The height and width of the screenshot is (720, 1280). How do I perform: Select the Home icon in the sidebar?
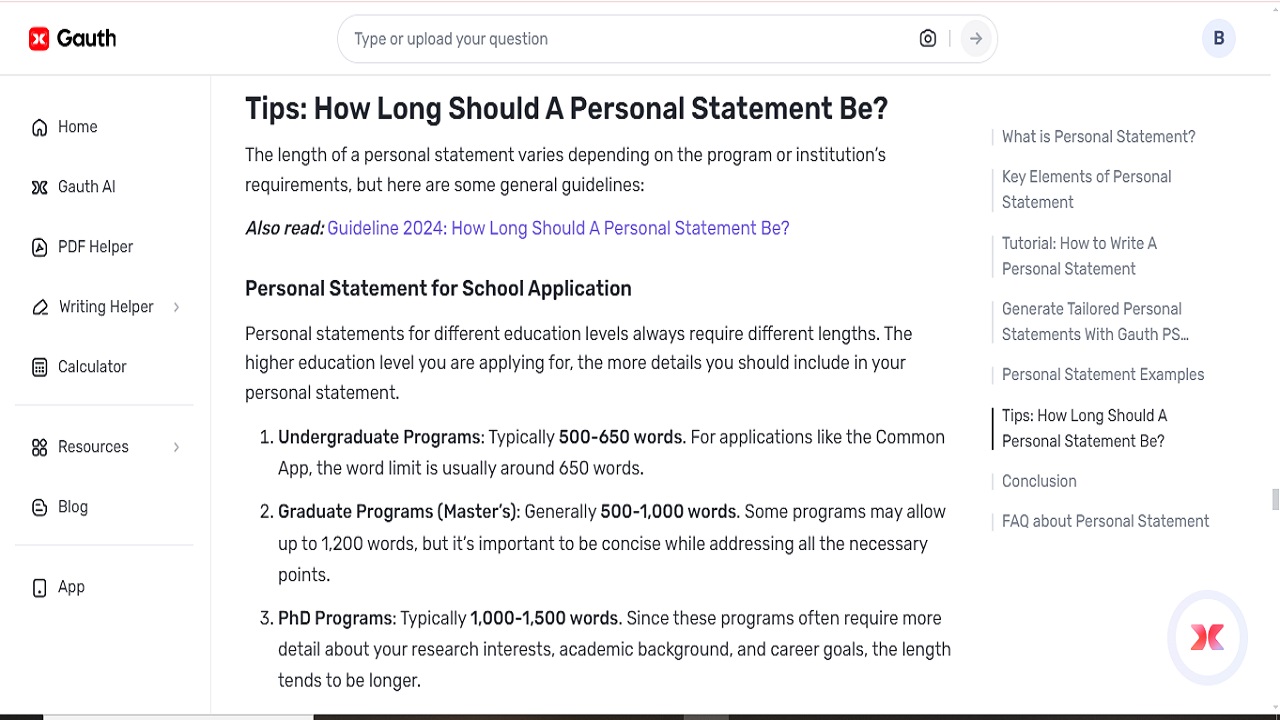click(38, 127)
